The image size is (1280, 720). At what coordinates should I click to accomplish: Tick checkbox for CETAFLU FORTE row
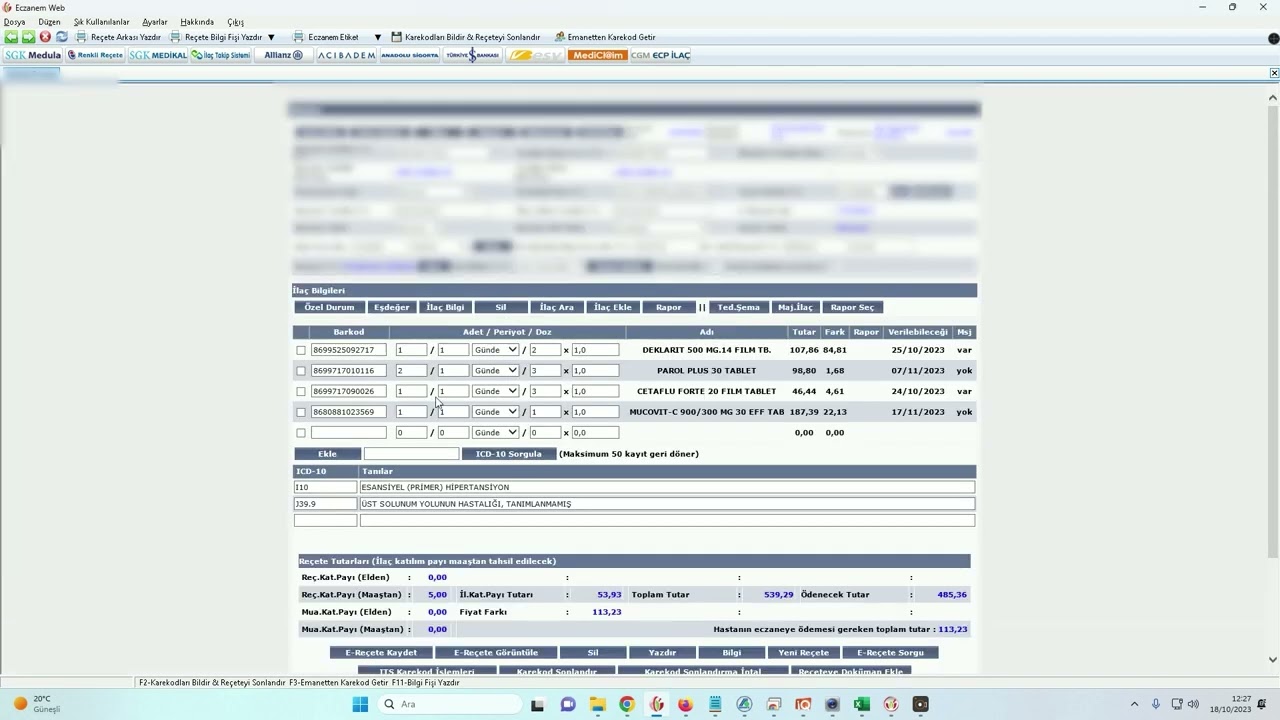(301, 391)
